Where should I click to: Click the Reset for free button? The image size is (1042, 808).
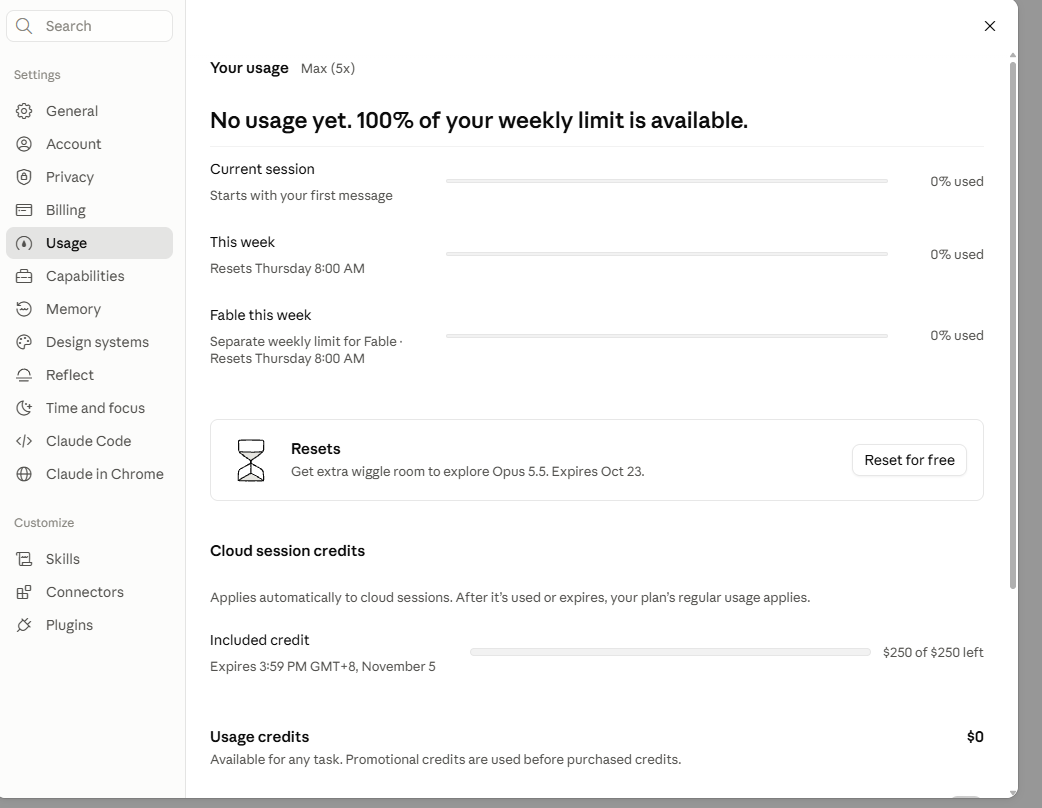pos(909,460)
